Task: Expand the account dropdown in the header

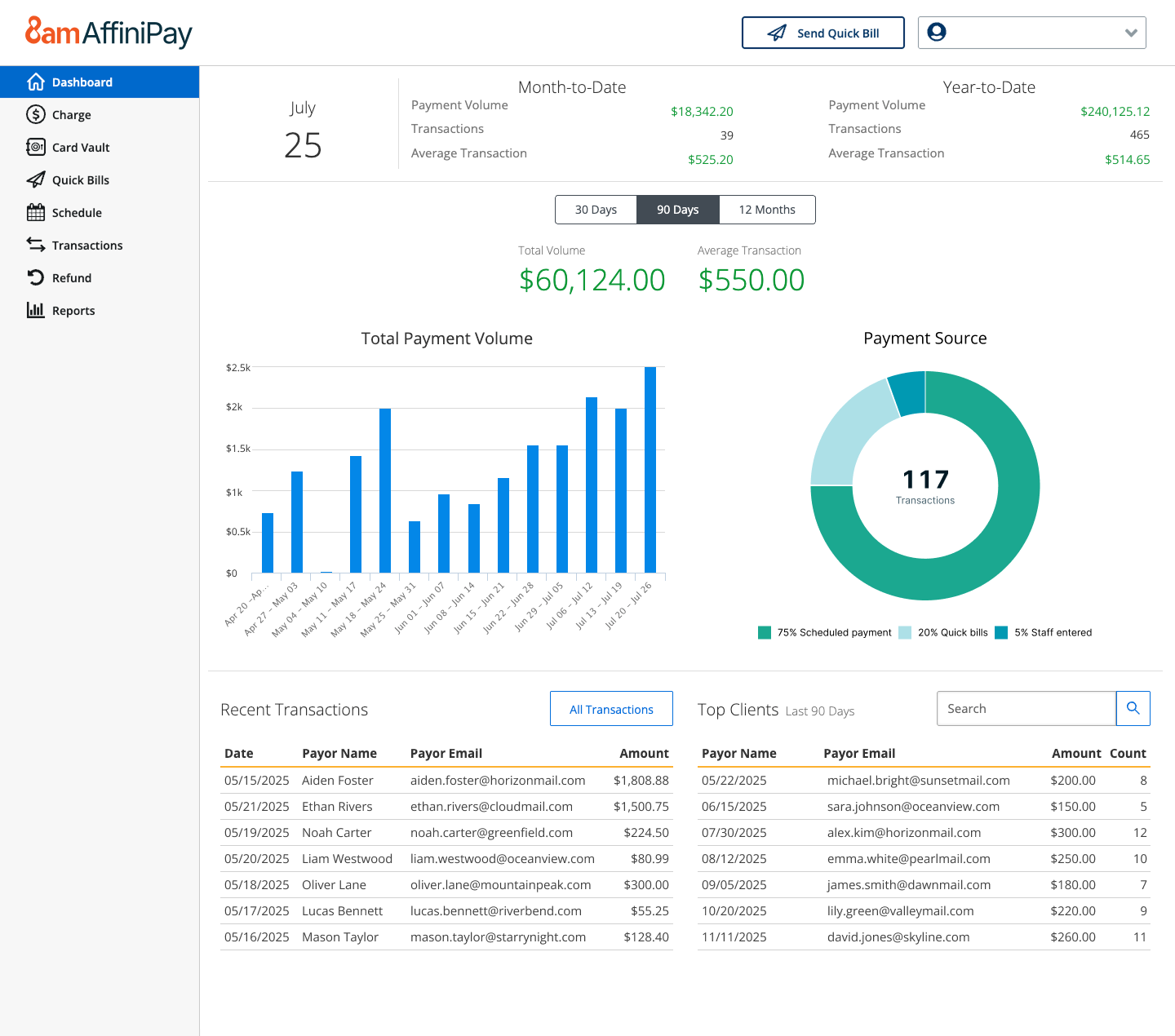Action: pos(1131,33)
